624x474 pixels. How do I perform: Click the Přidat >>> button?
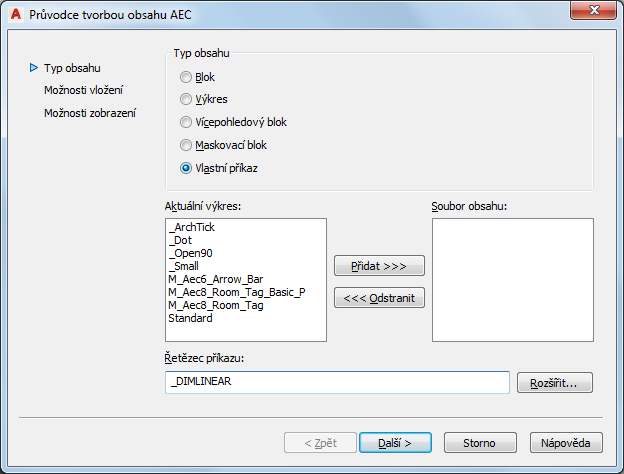click(x=379, y=266)
